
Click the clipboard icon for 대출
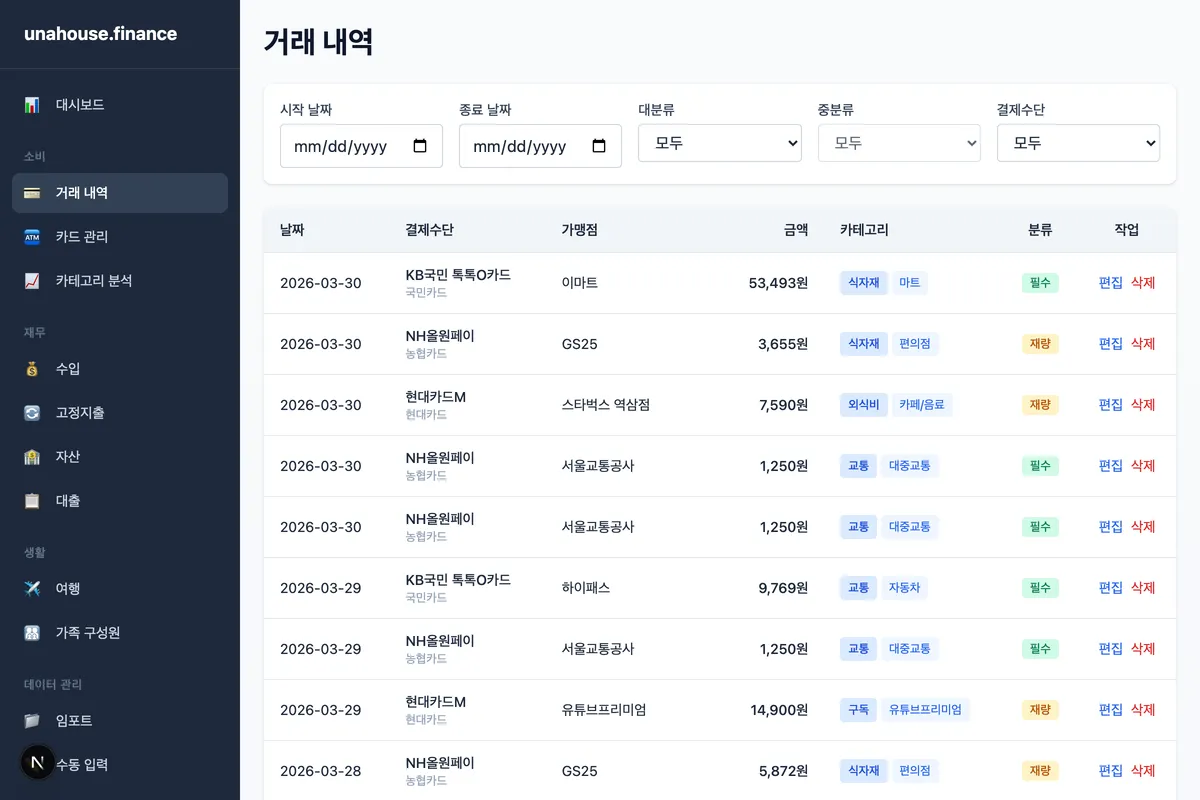point(34,500)
